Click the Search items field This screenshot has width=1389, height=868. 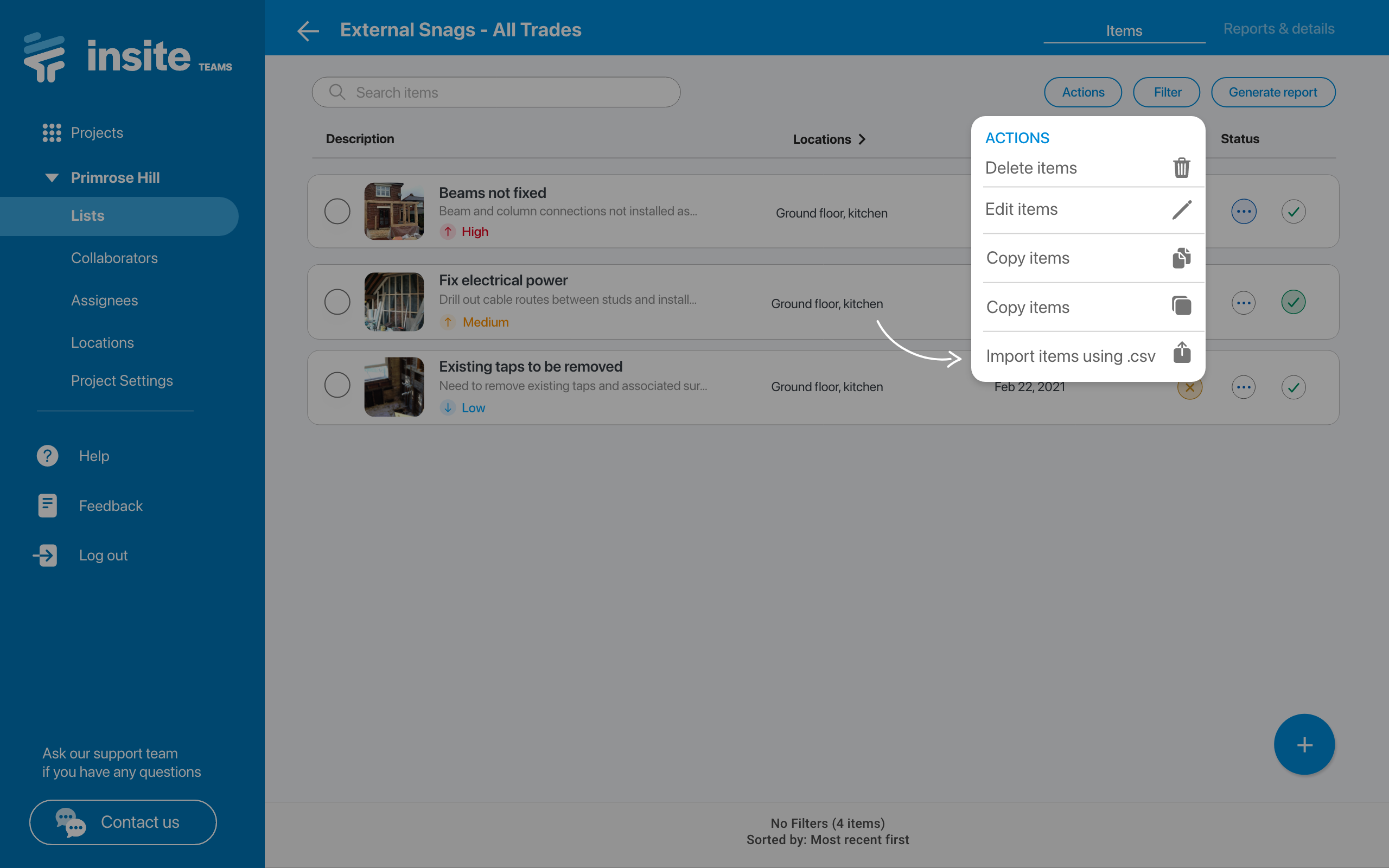point(496,92)
